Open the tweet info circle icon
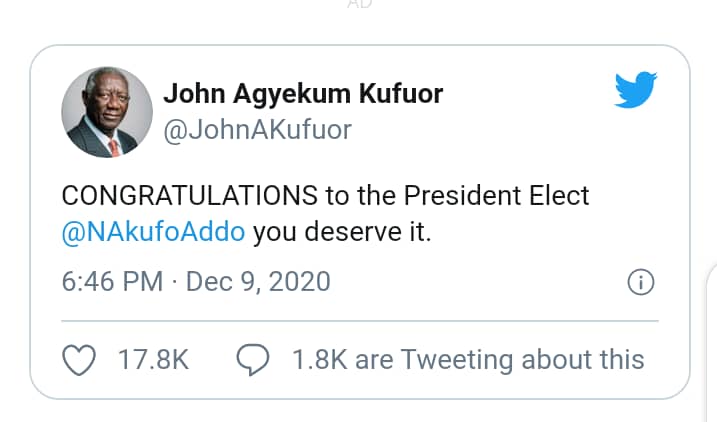 pos(640,283)
